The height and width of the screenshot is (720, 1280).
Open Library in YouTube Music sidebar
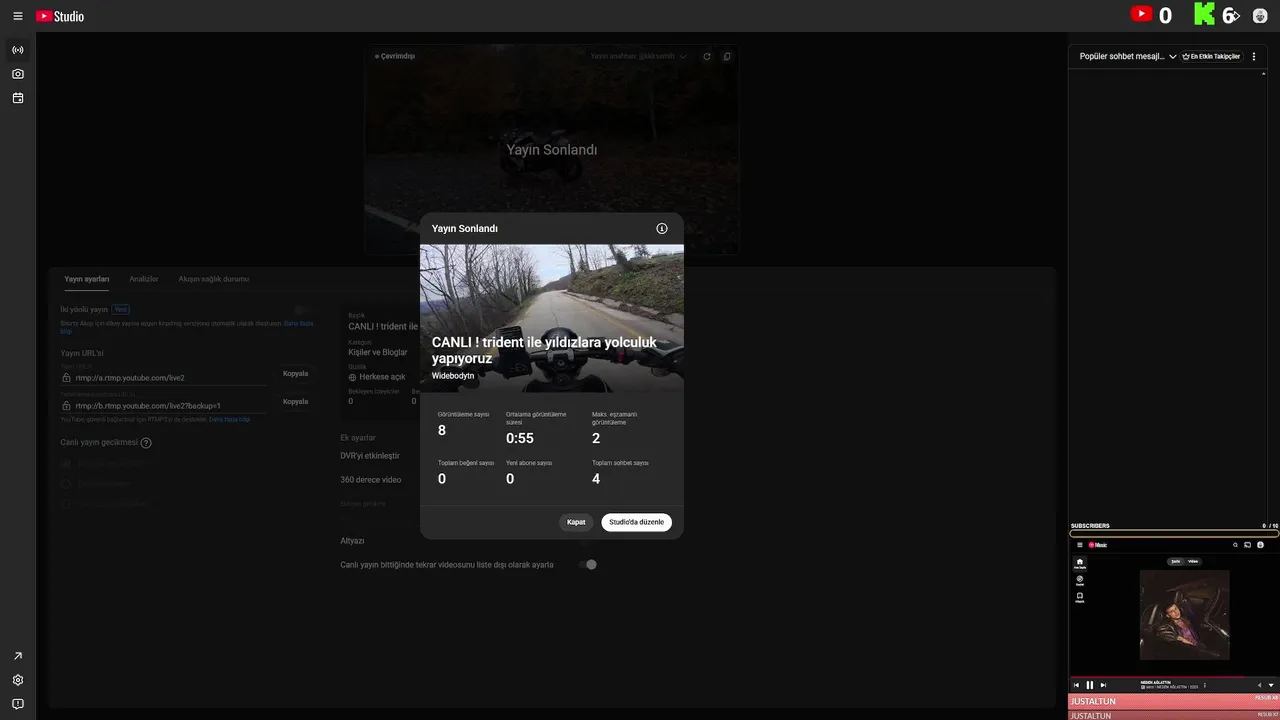pos(1080,598)
